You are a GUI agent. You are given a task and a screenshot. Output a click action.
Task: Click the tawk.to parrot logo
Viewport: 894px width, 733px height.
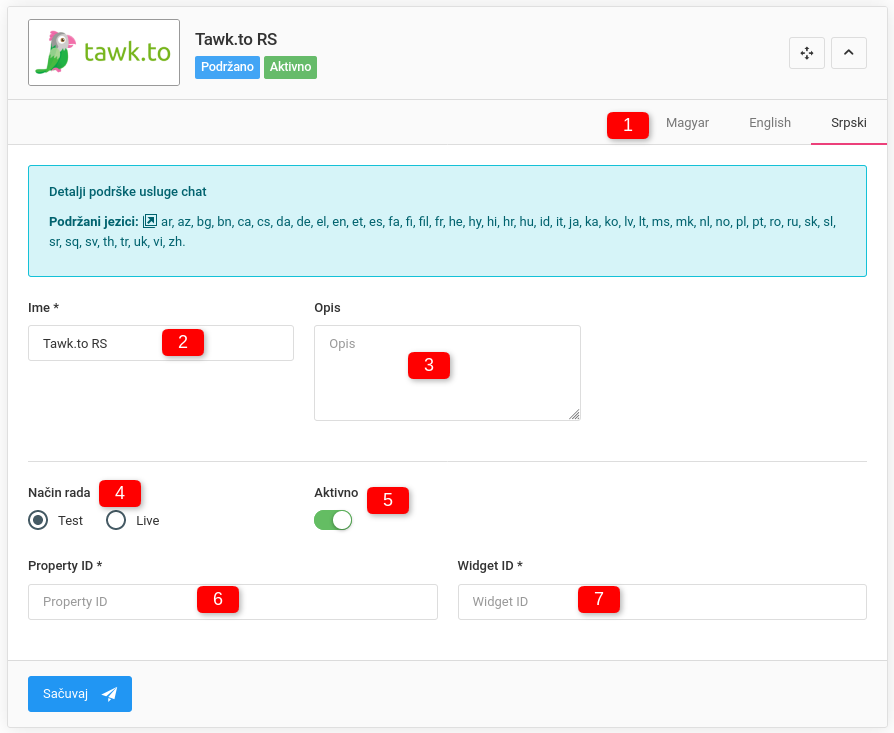pos(104,53)
